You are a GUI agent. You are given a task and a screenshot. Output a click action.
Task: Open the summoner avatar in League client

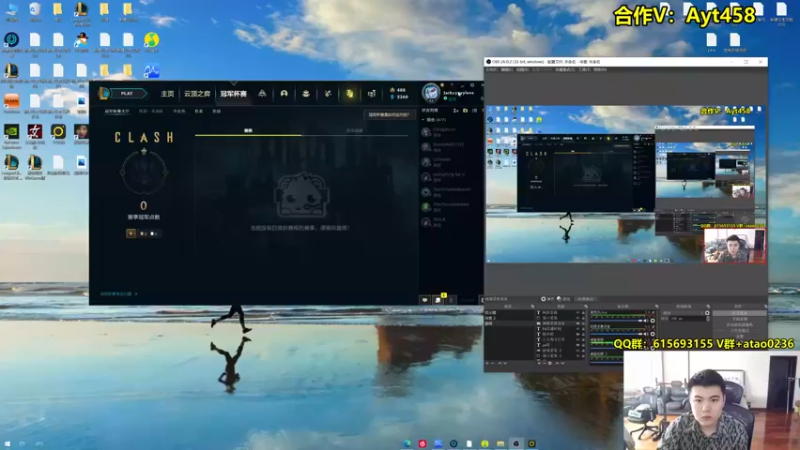click(x=431, y=93)
